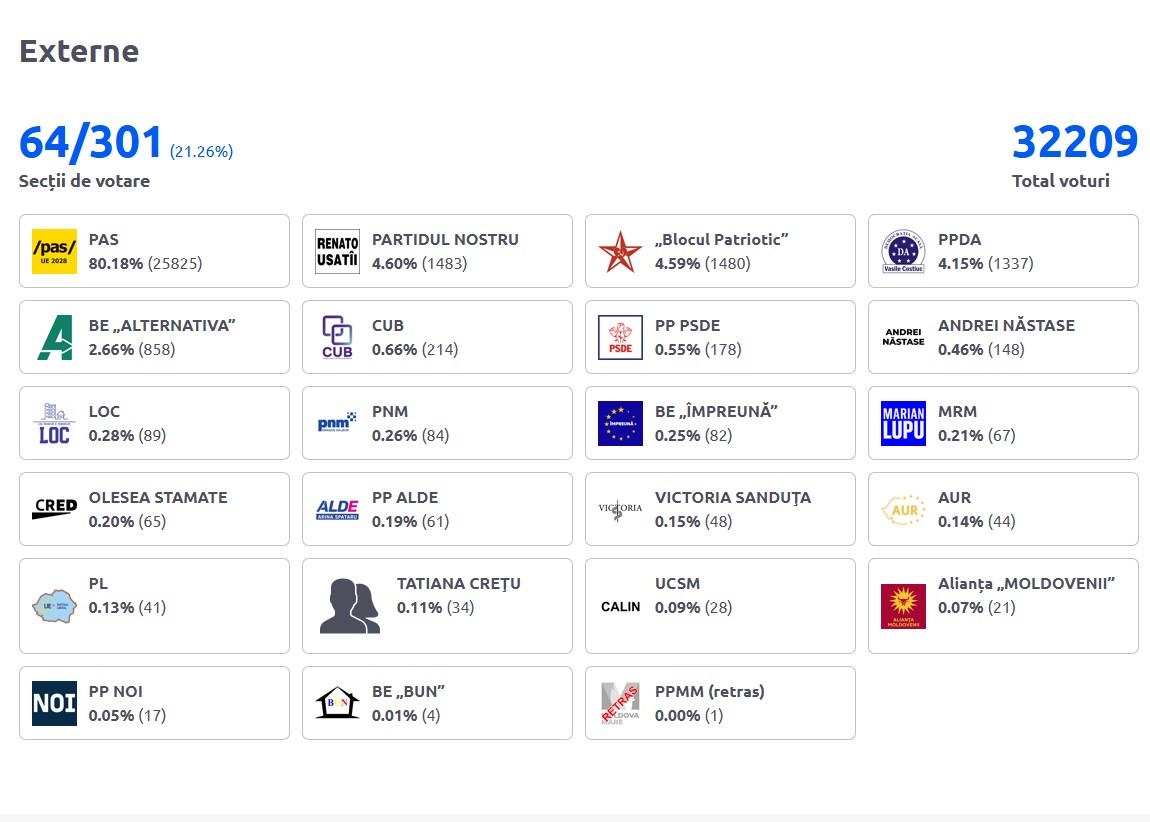Select MRM result 0.21% (67)

[x=977, y=435]
